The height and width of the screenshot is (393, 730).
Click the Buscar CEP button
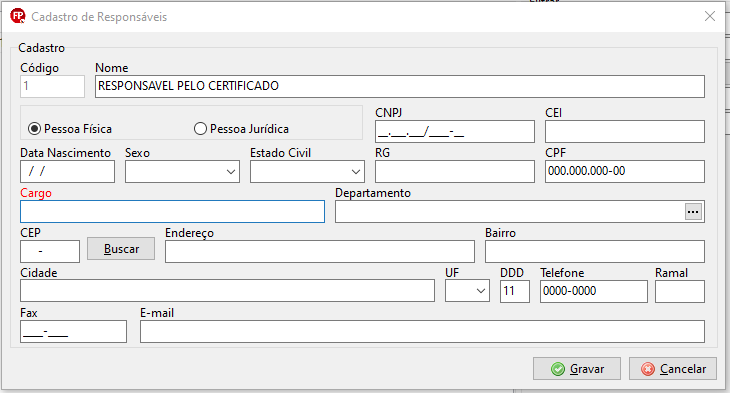[x=121, y=249]
